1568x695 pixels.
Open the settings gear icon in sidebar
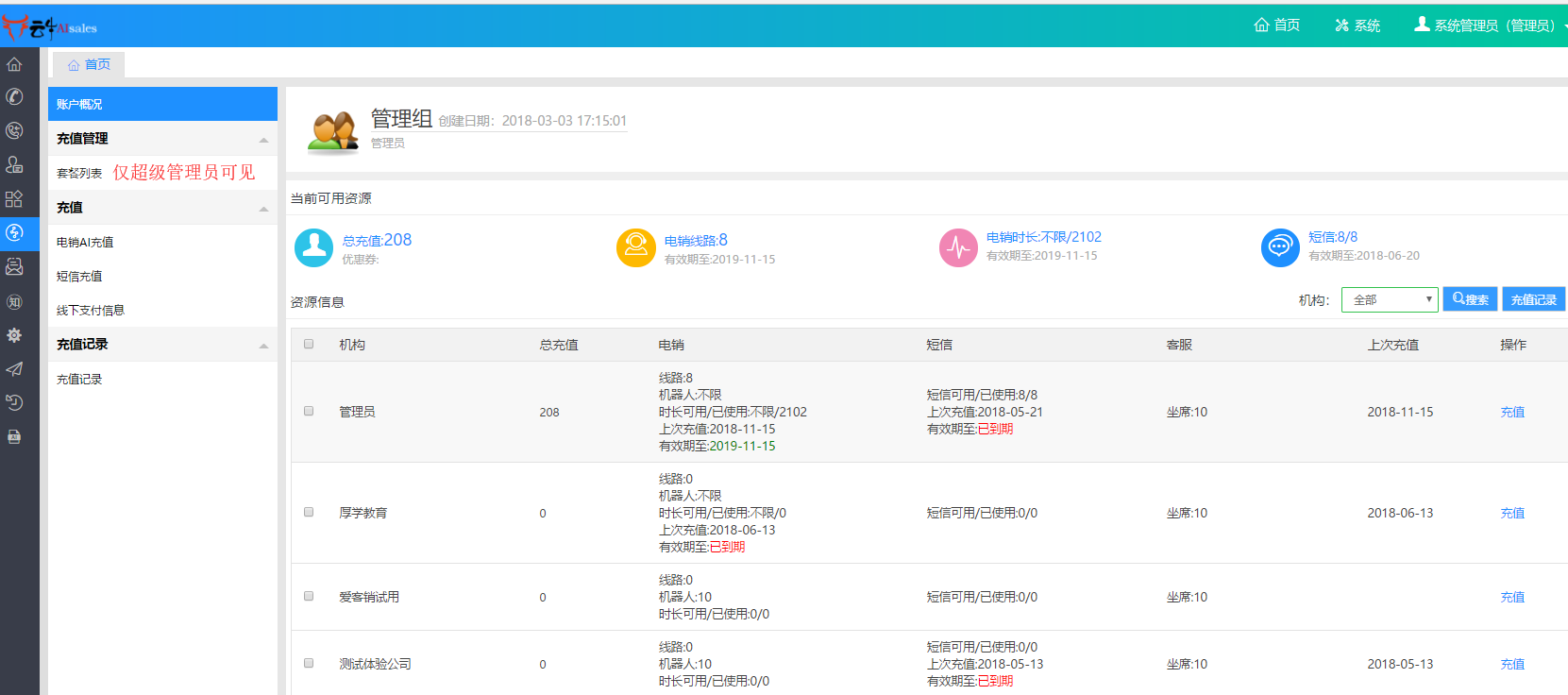14,335
